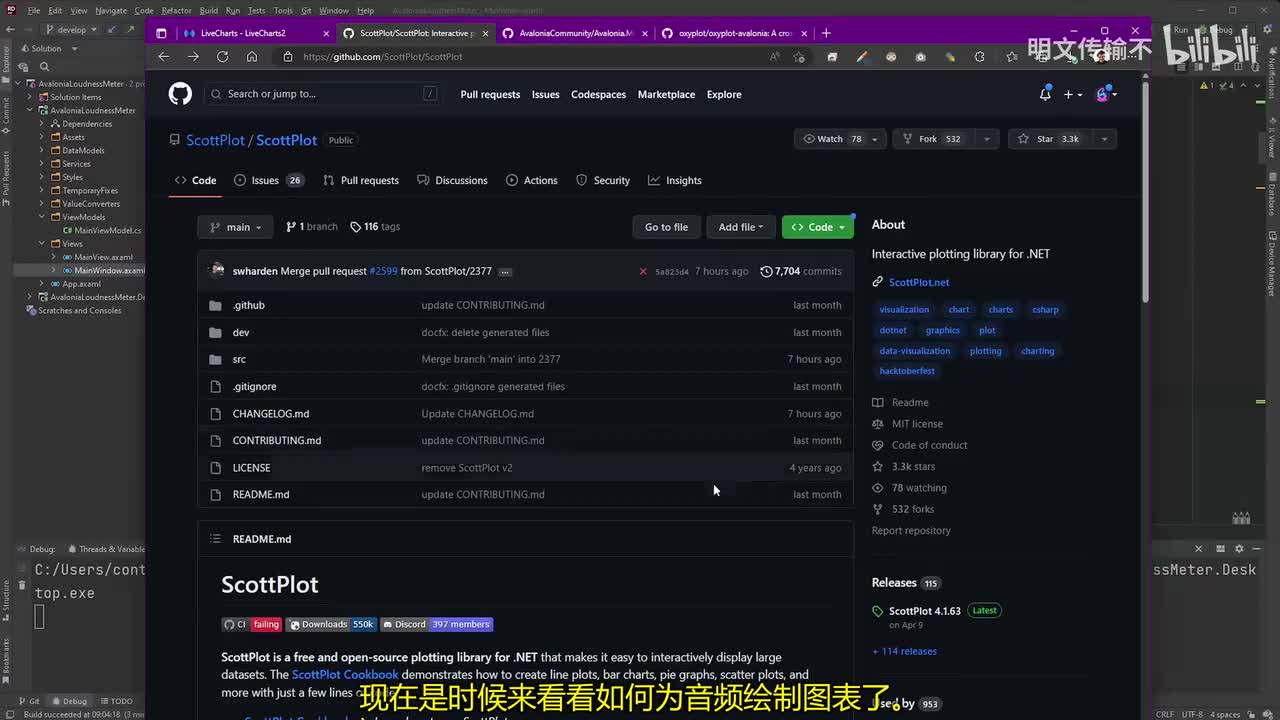Click the Downloads 550k badge

point(331,624)
